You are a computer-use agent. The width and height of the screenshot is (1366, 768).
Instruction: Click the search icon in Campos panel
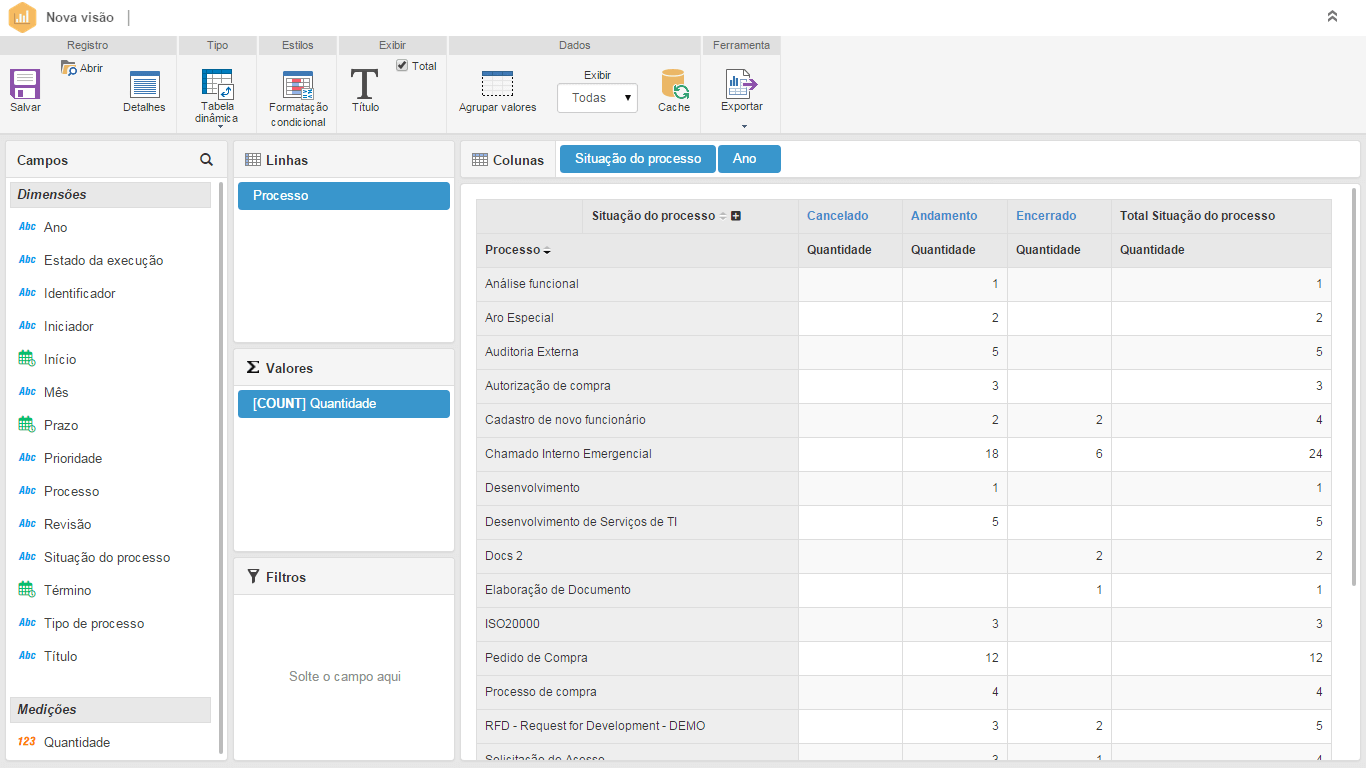tap(206, 160)
